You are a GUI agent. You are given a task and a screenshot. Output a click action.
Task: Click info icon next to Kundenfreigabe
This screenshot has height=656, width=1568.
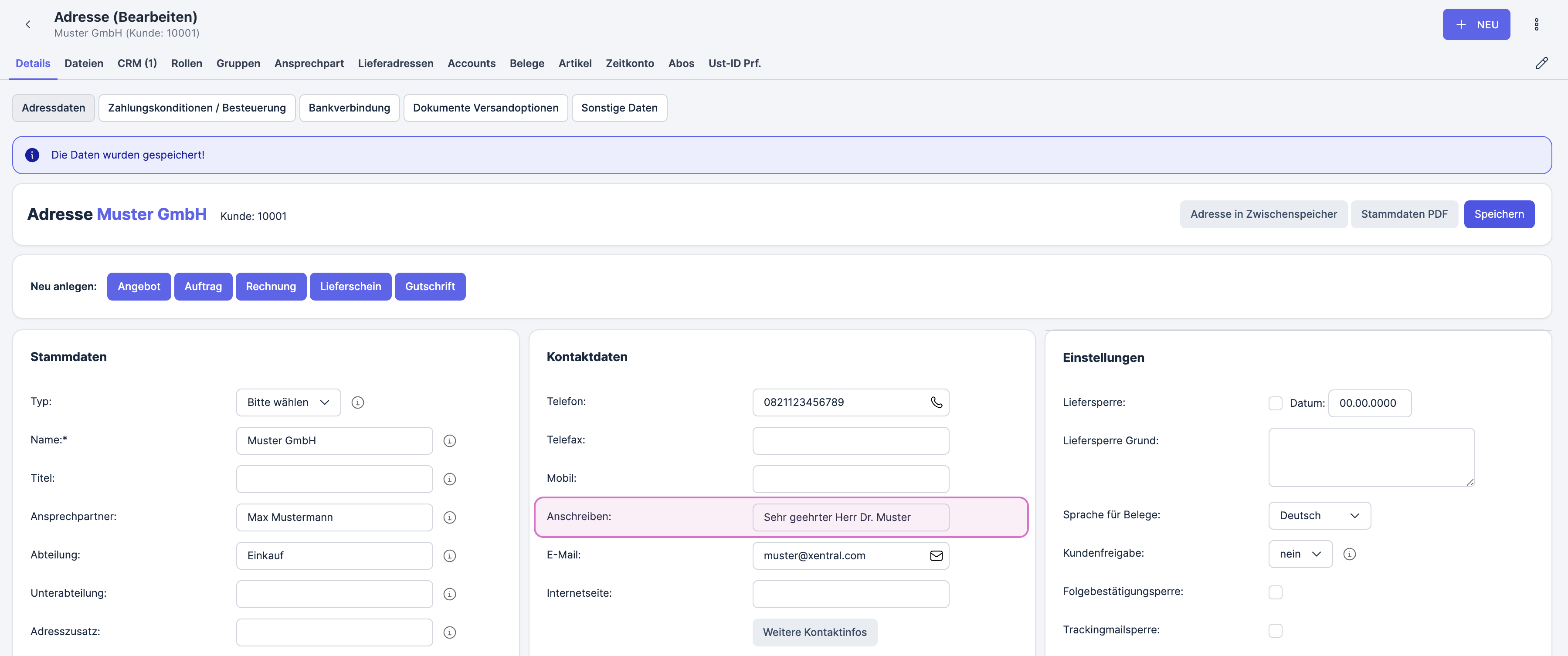(x=1349, y=554)
